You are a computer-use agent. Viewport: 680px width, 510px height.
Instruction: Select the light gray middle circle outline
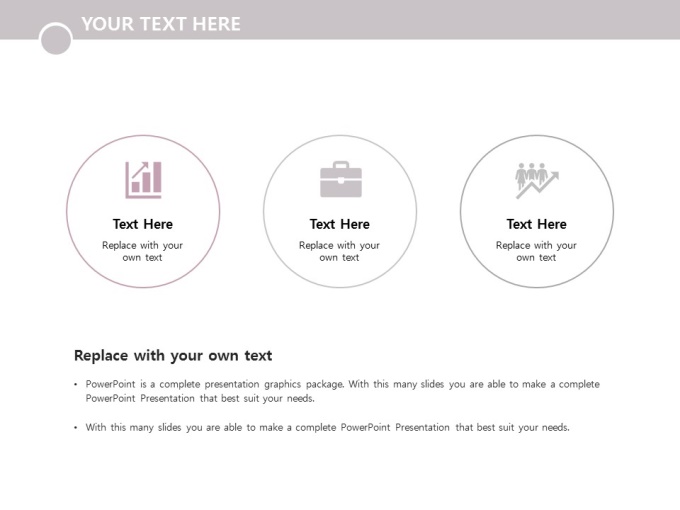pyautogui.click(x=340, y=211)
